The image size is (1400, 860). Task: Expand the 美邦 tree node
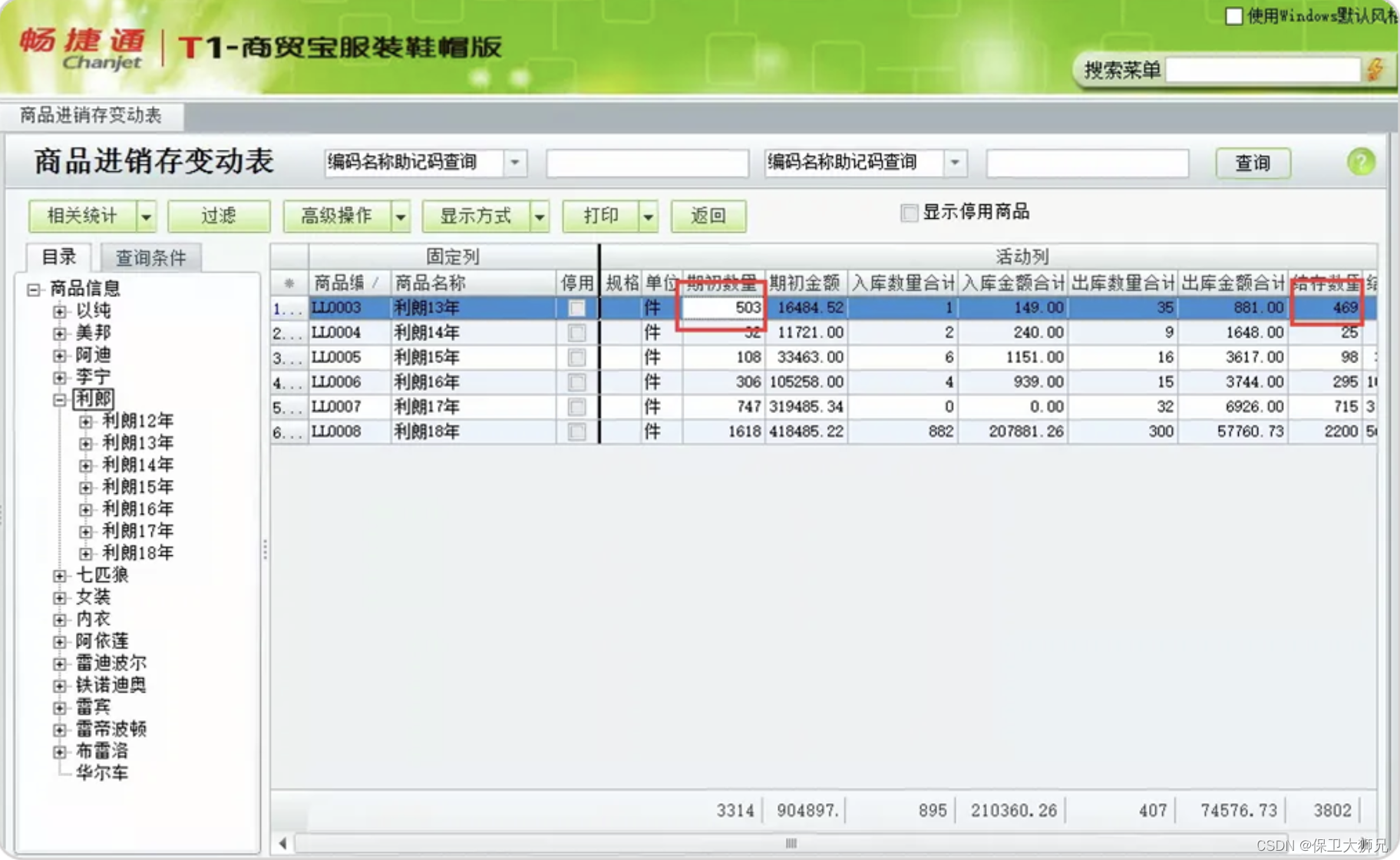coord(59,333)
